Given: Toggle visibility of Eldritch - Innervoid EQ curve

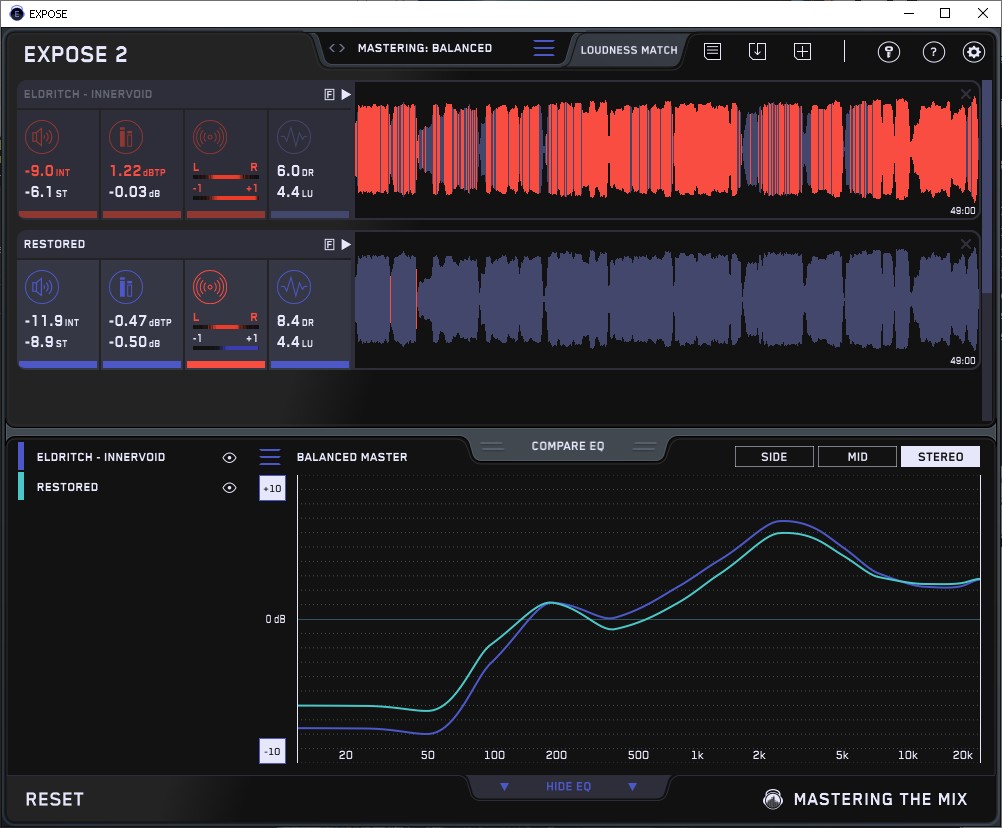Looking at the screenshot, I should coord(230,457).
